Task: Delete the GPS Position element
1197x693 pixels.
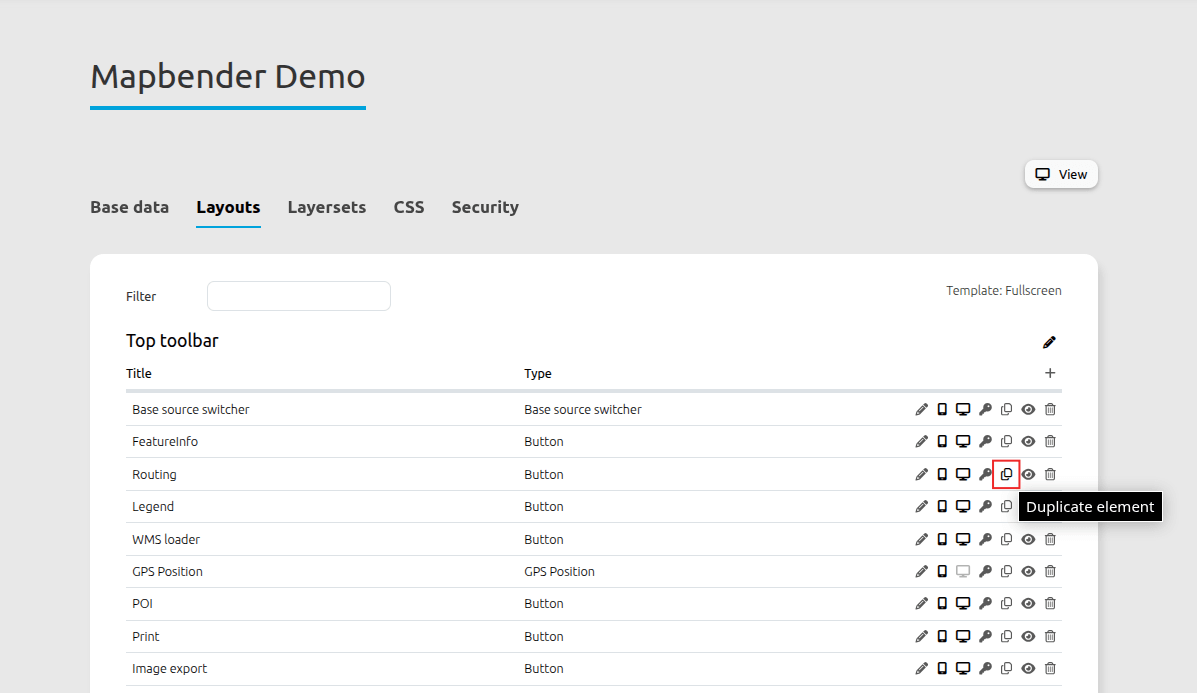Action: 1050,572
